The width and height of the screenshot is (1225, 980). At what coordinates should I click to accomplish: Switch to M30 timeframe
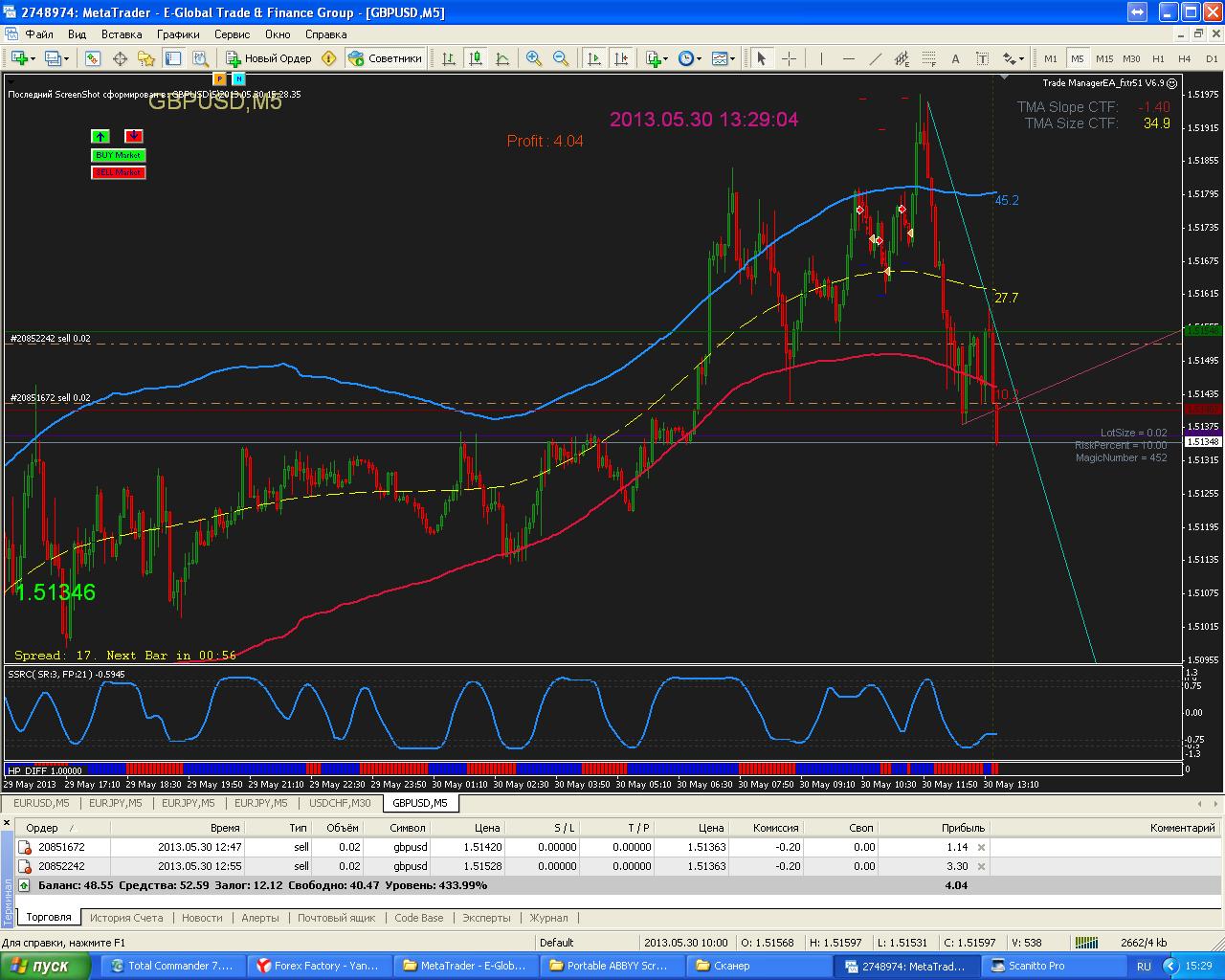pos(1131,58)
